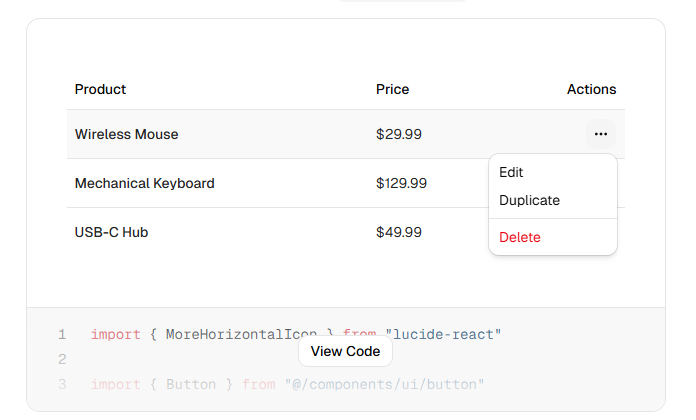
Task: Click the Product column header
Action: click(x=100, y=89)
